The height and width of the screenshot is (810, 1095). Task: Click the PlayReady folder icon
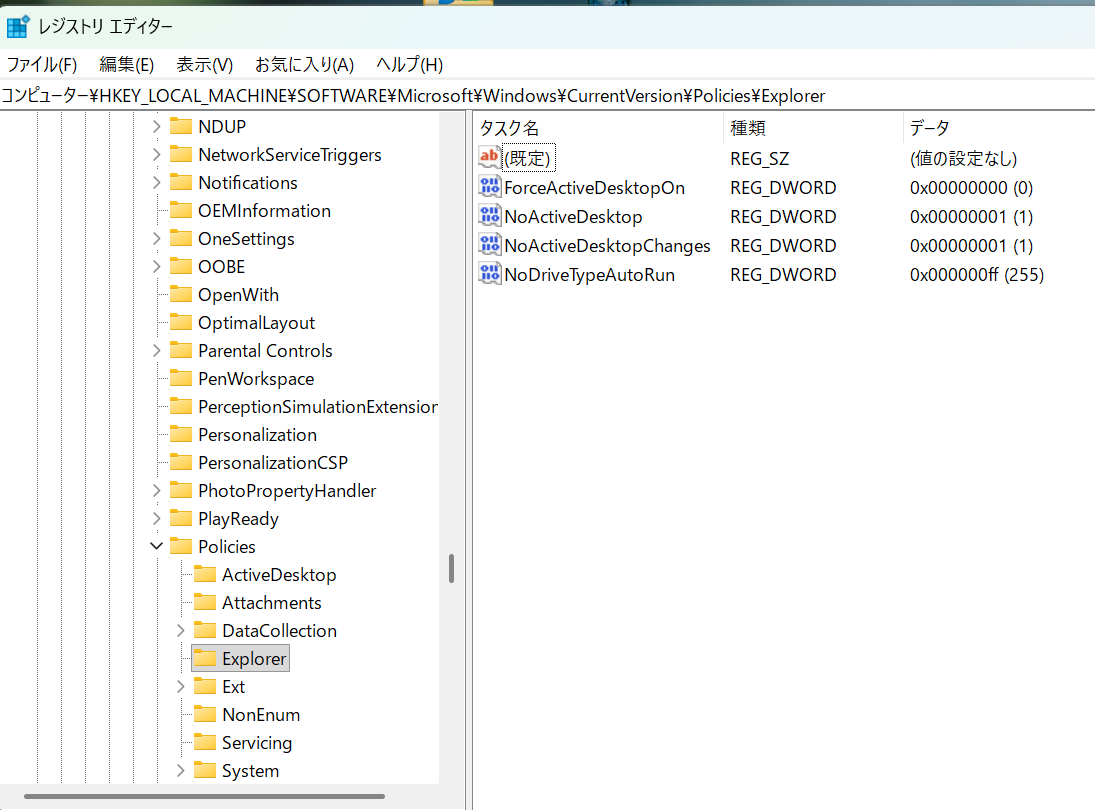181,518
